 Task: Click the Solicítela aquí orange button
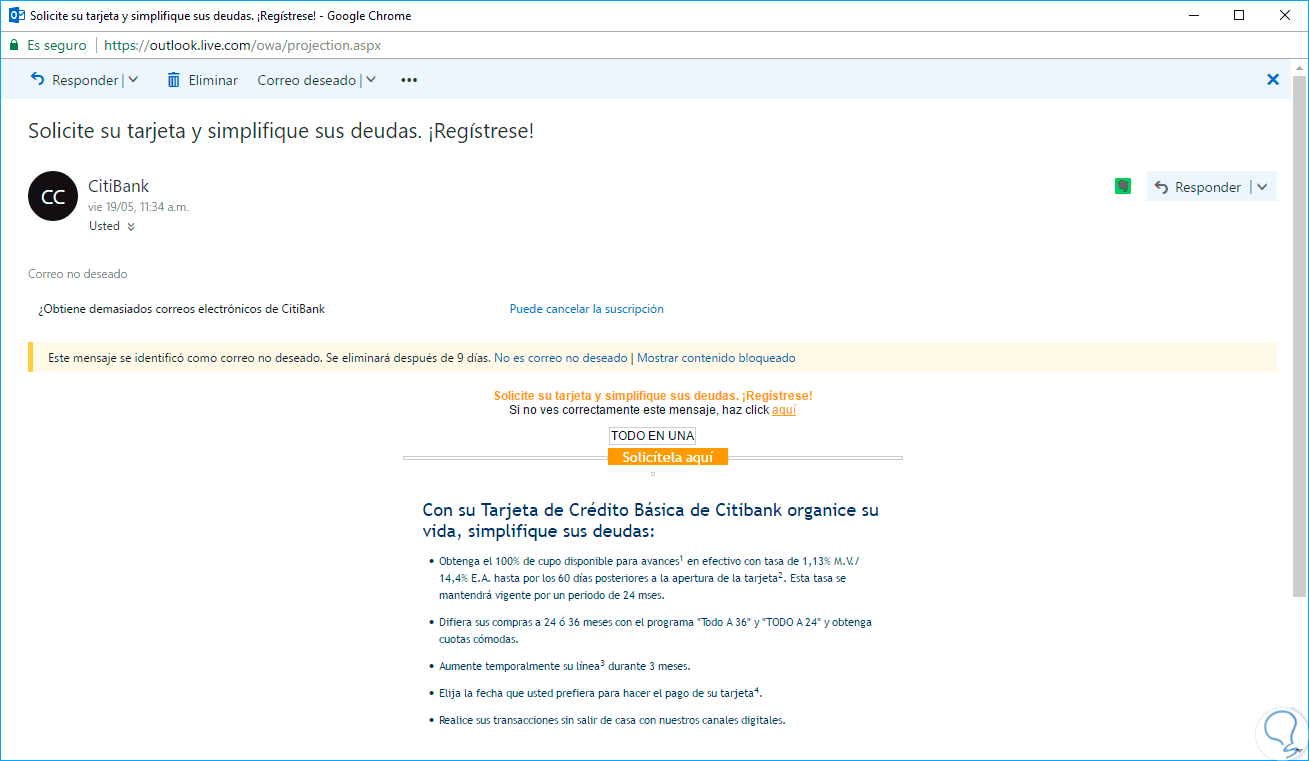(x=667, y=457)
